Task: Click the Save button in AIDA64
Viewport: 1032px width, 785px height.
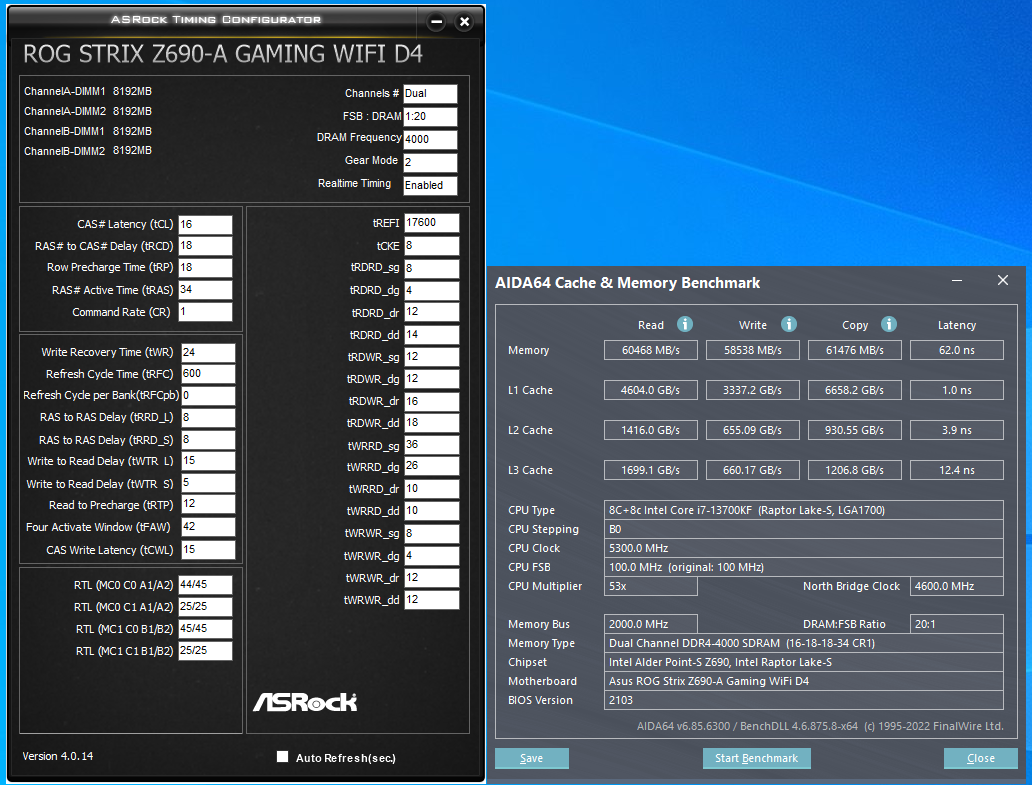Action: [531, 758]
